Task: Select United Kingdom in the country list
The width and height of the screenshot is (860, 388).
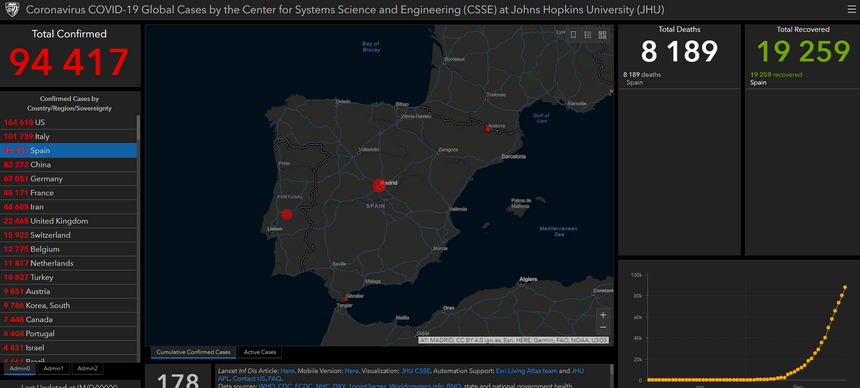Action: coord(69,221)
